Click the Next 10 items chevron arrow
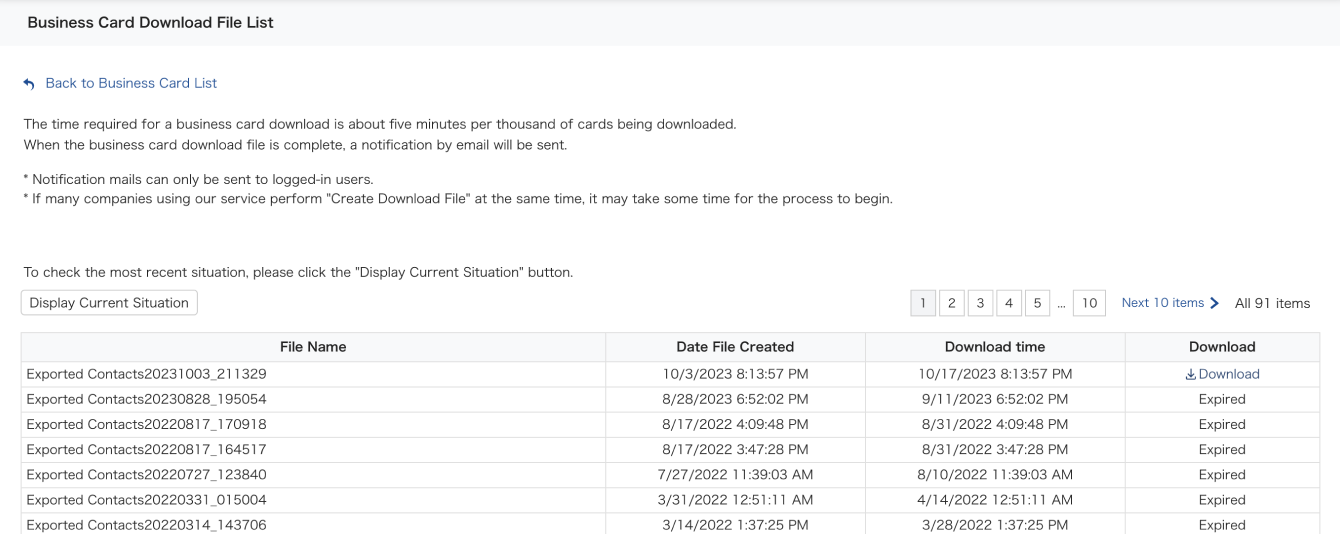 (x=1215, y=303)
